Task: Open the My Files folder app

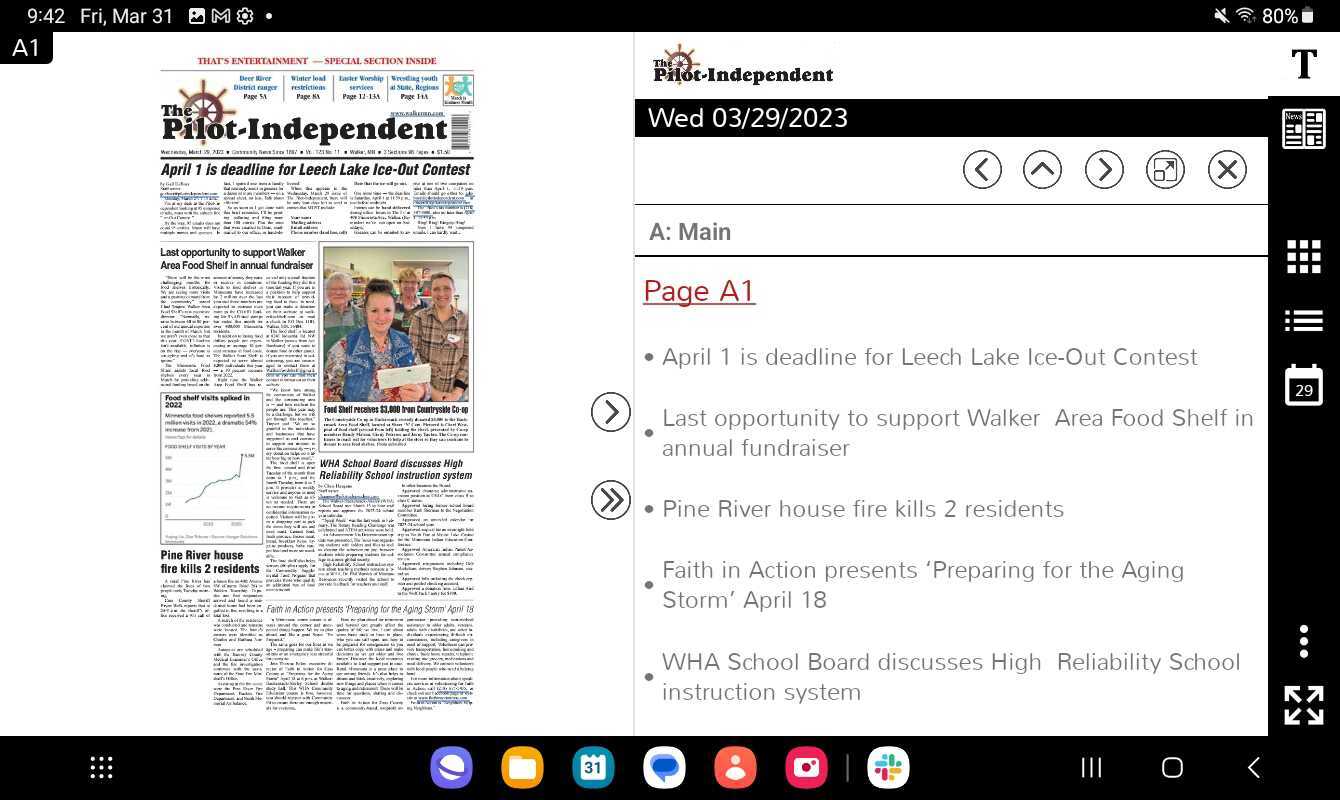Action: (x=522, y=768)
